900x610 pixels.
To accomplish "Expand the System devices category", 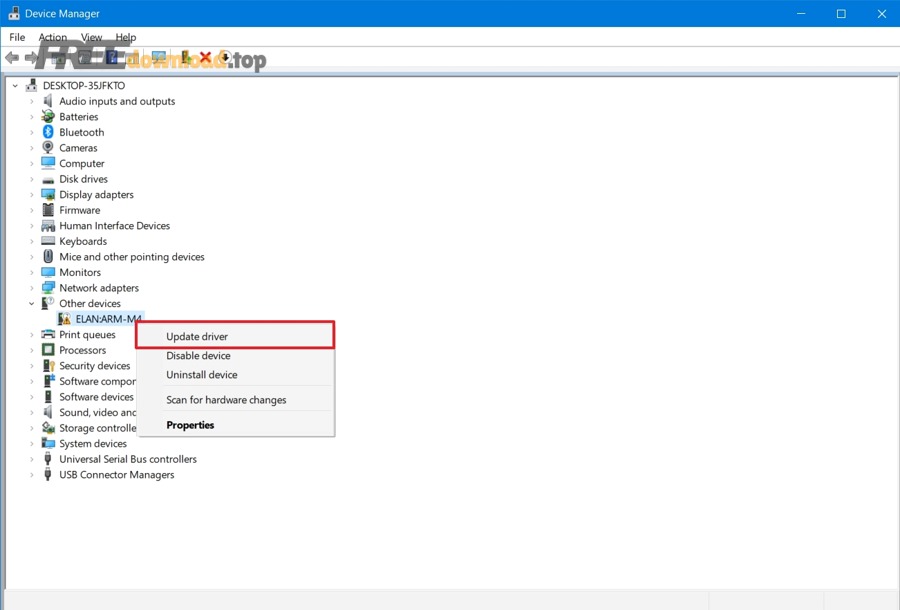I will [32, 444].
